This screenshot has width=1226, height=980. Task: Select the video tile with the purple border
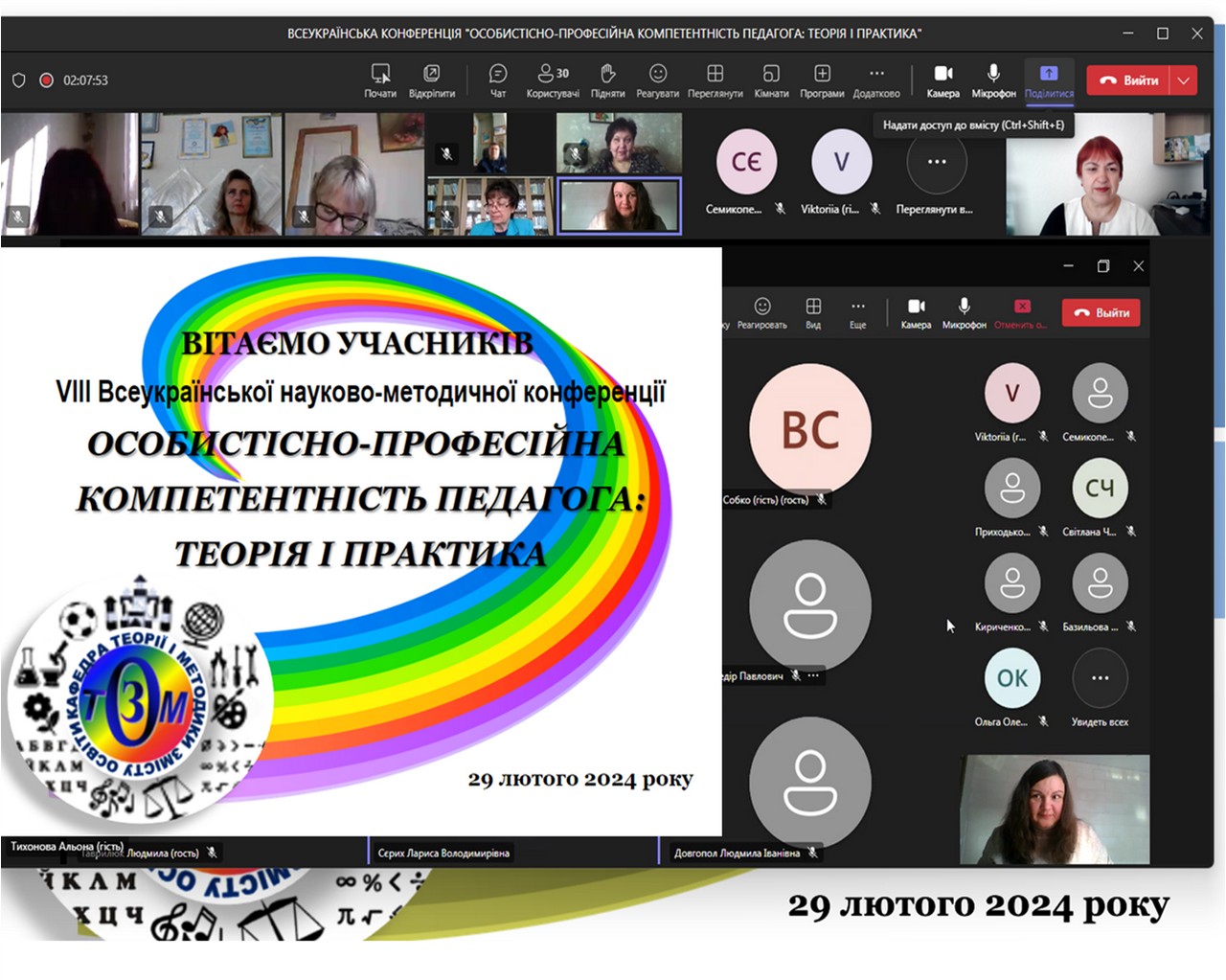pos(620,205)
